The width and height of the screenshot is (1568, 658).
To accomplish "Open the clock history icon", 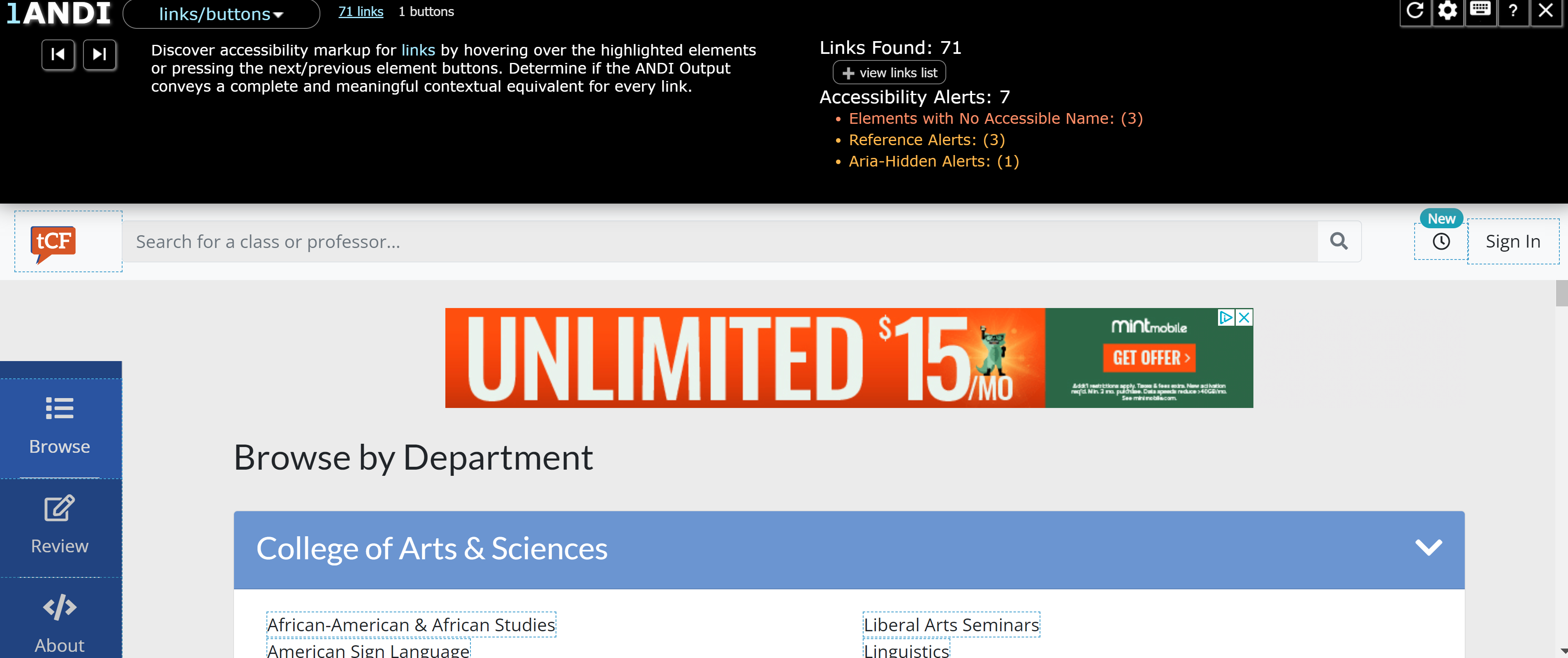I will tap(1441, 242).
